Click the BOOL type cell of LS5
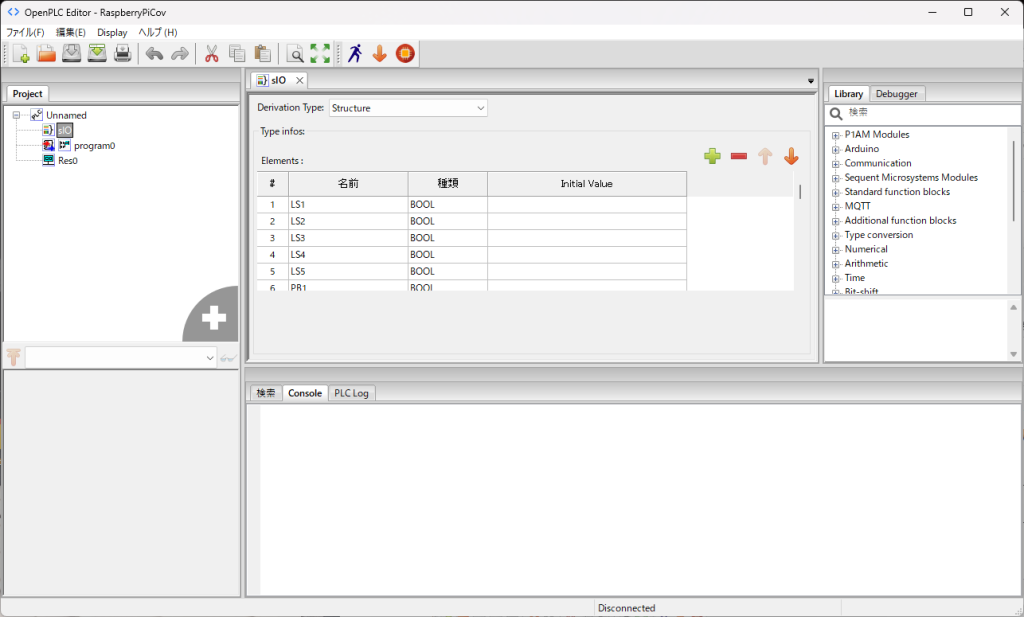This screenshot has height=617, width=1024. [447, 271]
